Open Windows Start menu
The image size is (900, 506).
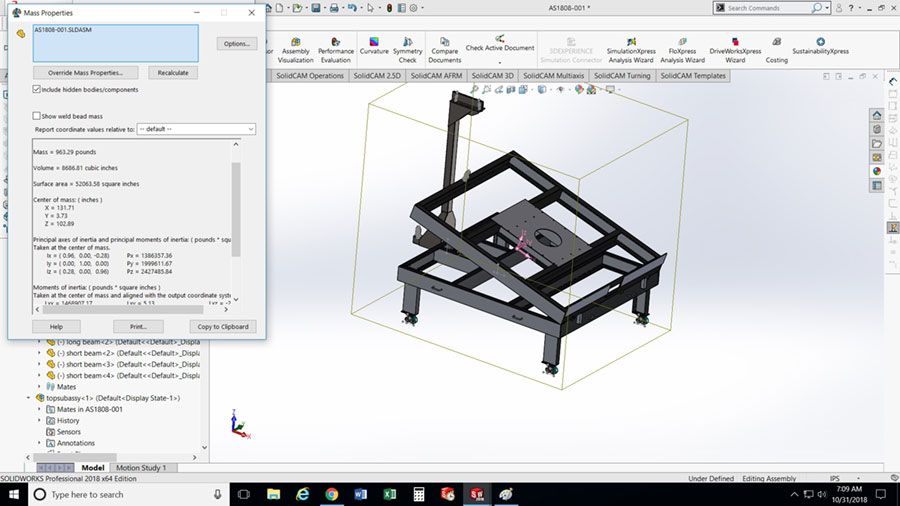click(x=14, y=494)
